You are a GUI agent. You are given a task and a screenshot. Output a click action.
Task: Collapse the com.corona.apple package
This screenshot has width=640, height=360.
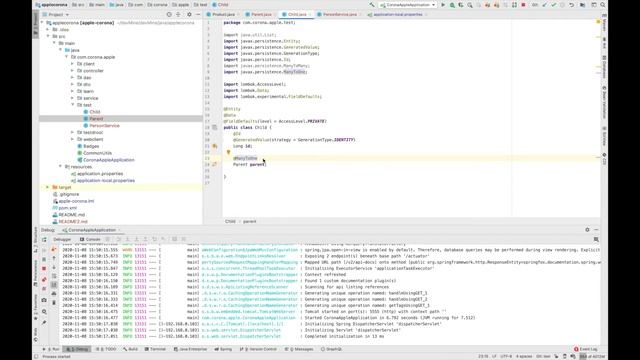click(x=67, y=57)
